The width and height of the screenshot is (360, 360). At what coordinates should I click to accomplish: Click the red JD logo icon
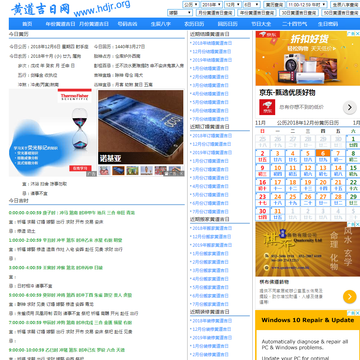[x=267, y=107]
